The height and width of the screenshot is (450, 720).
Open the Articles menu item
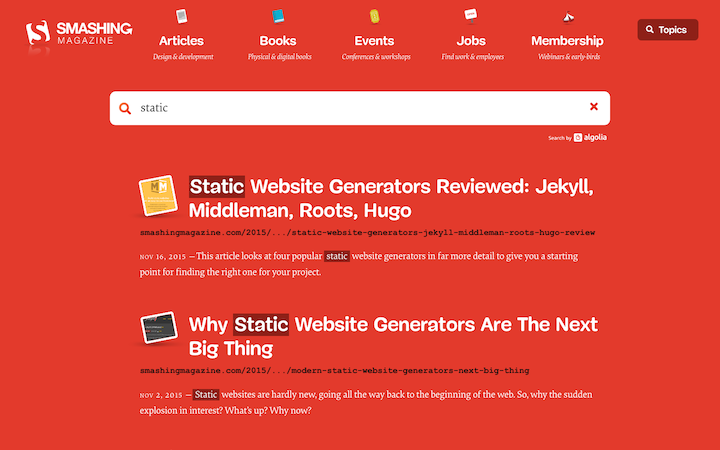coord(181,41)
